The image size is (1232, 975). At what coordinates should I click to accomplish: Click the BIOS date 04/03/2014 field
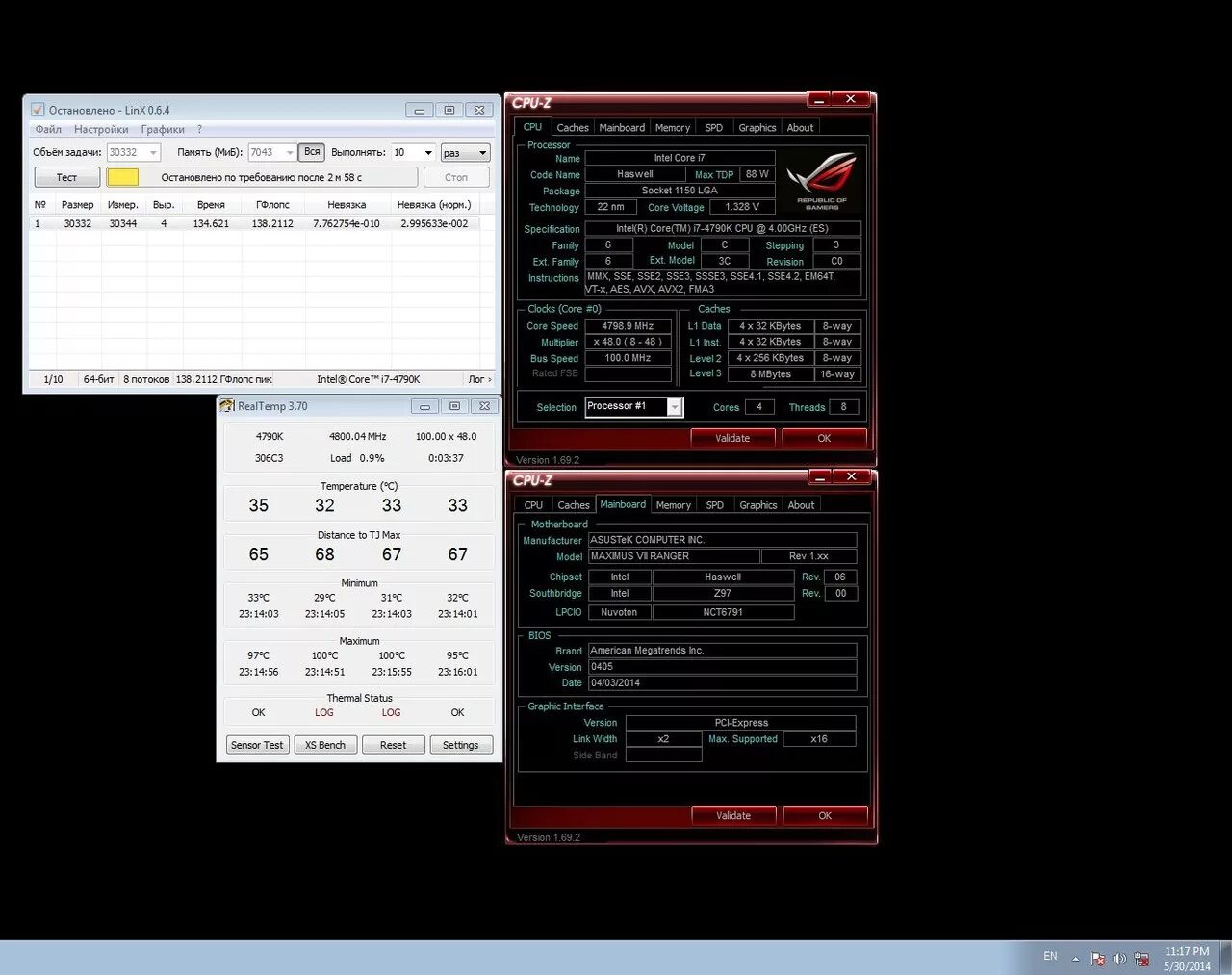(722, 683)
